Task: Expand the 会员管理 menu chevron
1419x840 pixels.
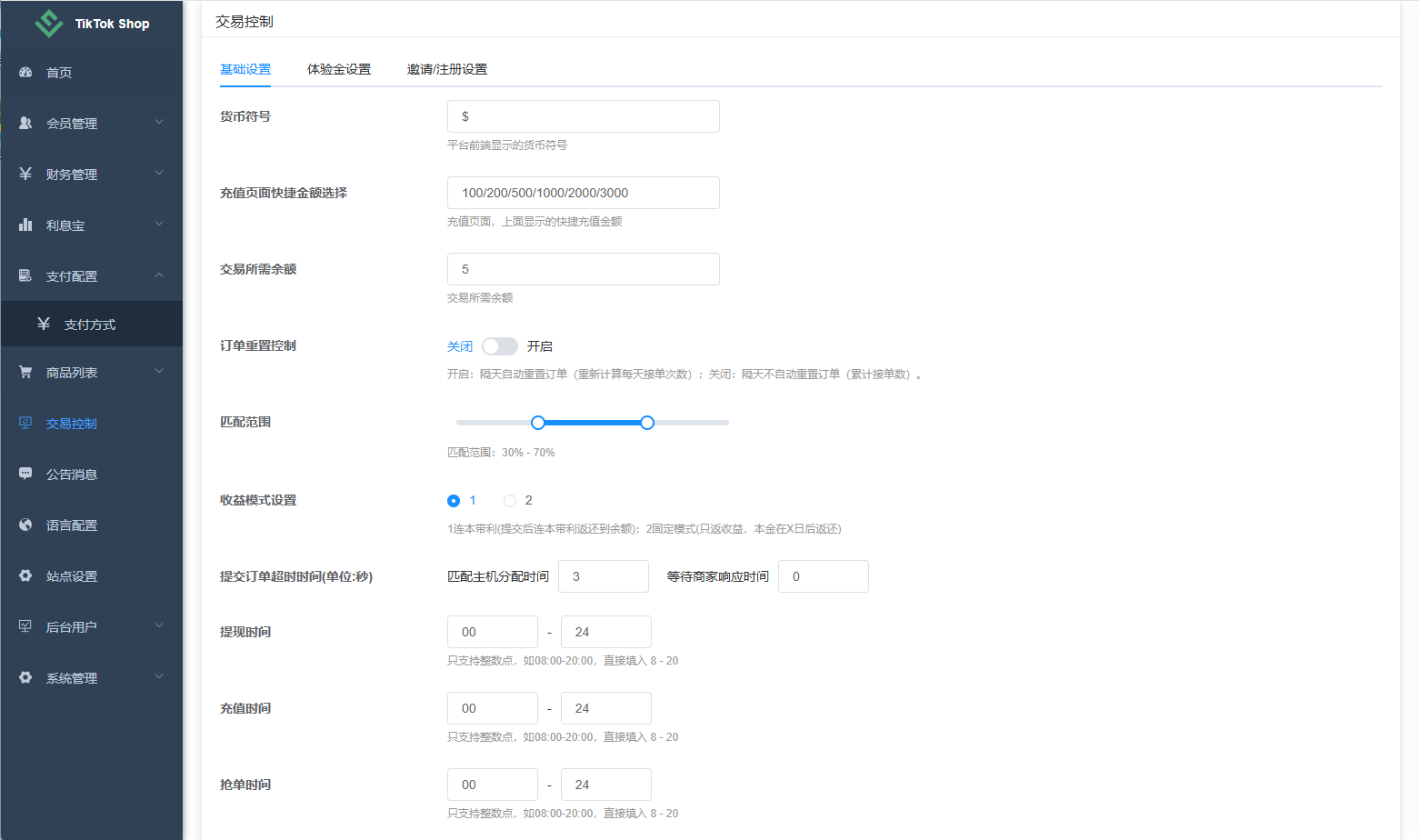Action: click(x=159, y=122)
